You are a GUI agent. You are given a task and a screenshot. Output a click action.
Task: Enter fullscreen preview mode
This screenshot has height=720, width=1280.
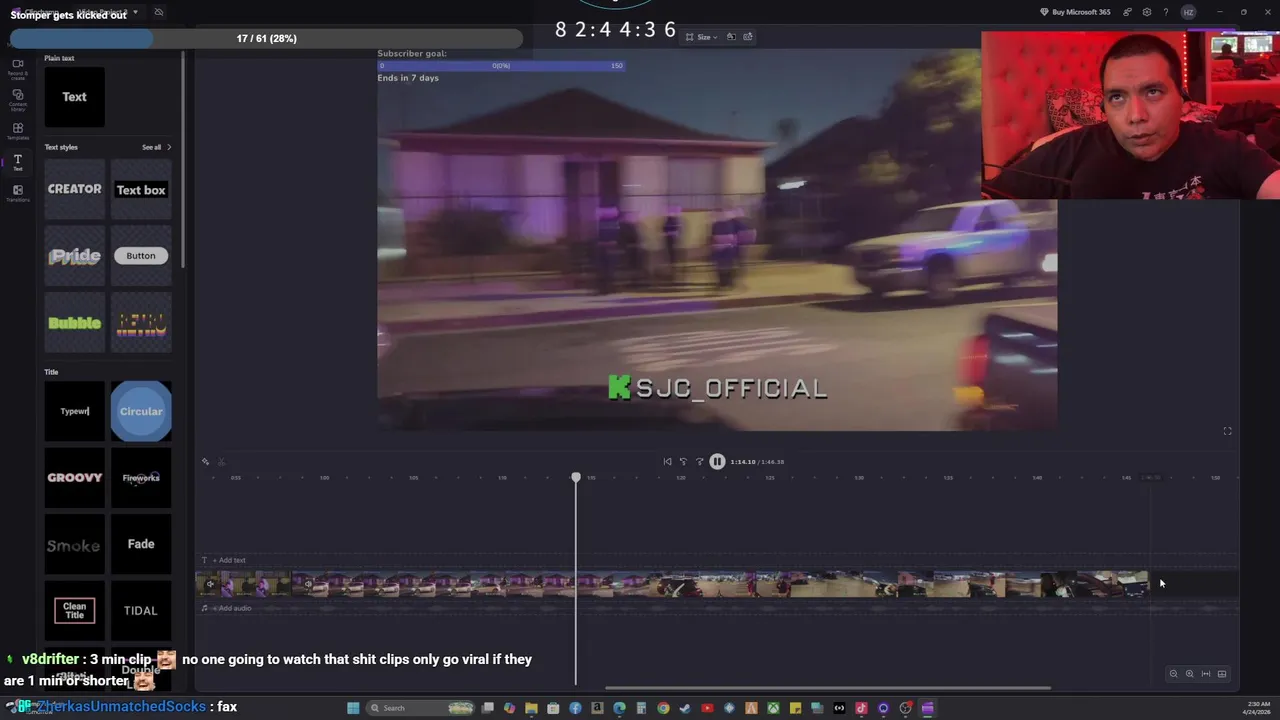pos(1227,431)
